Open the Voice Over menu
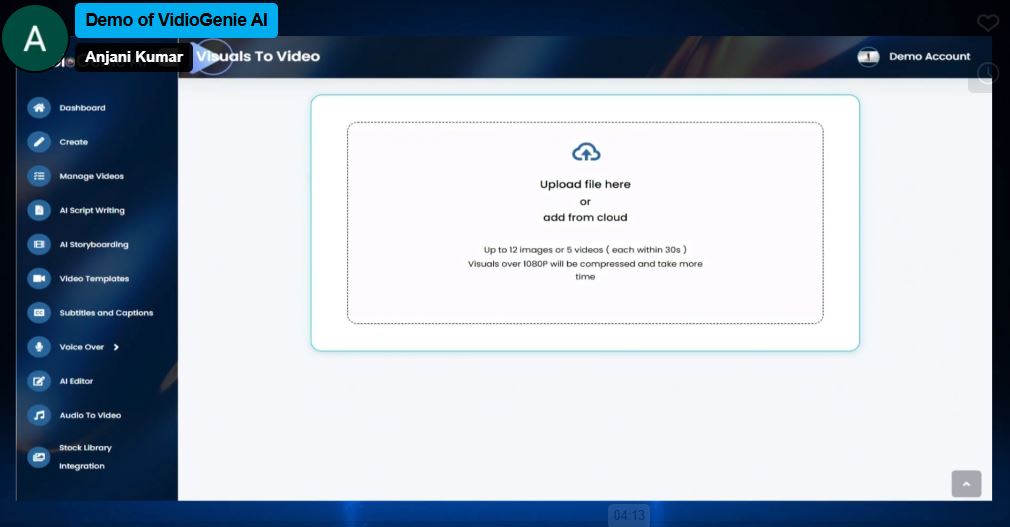The image size is (1010, 527). click(x=82, y=347)
